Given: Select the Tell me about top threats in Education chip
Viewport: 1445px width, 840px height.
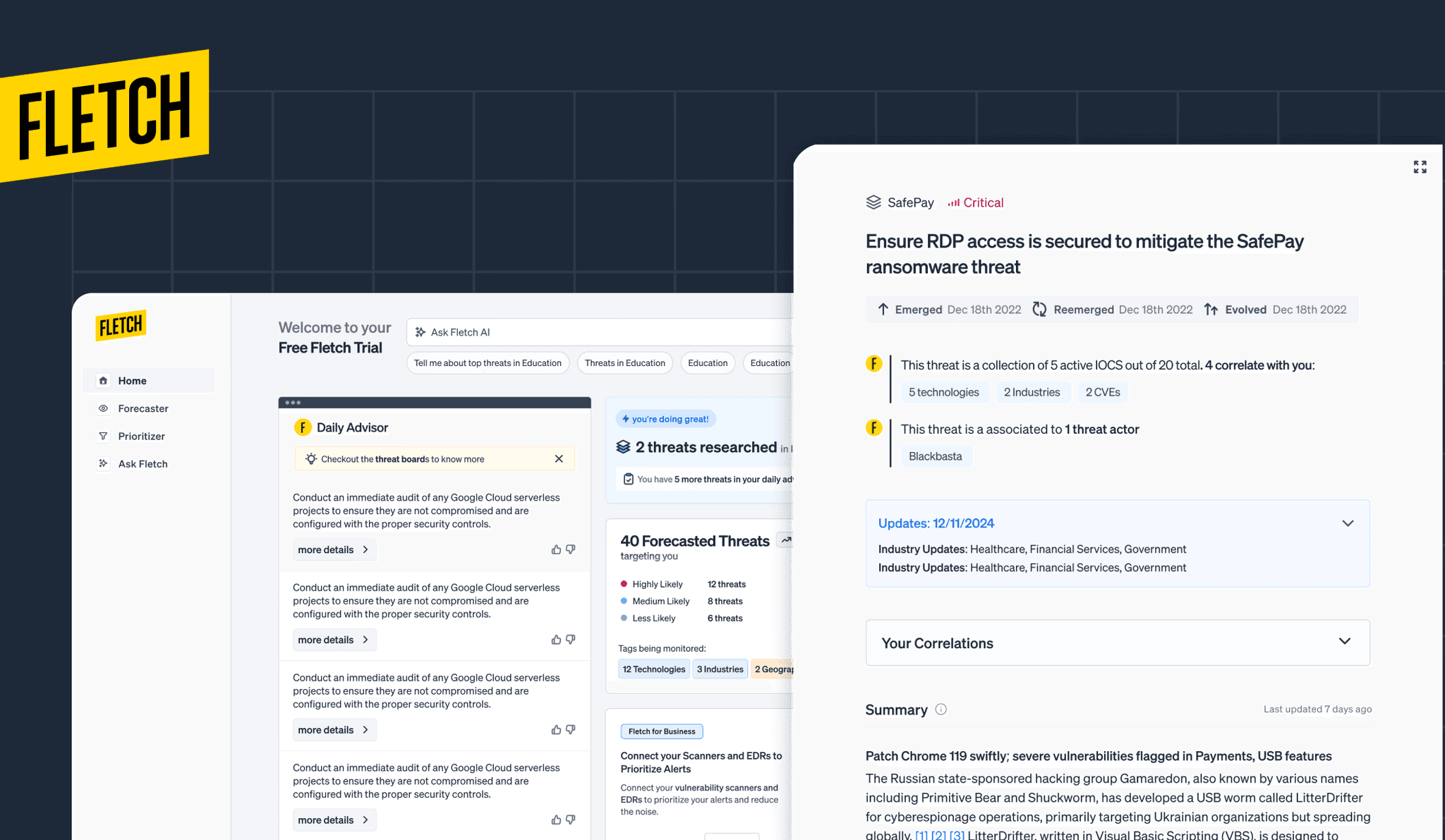Looking at the screenshot, I should [488, 363].
